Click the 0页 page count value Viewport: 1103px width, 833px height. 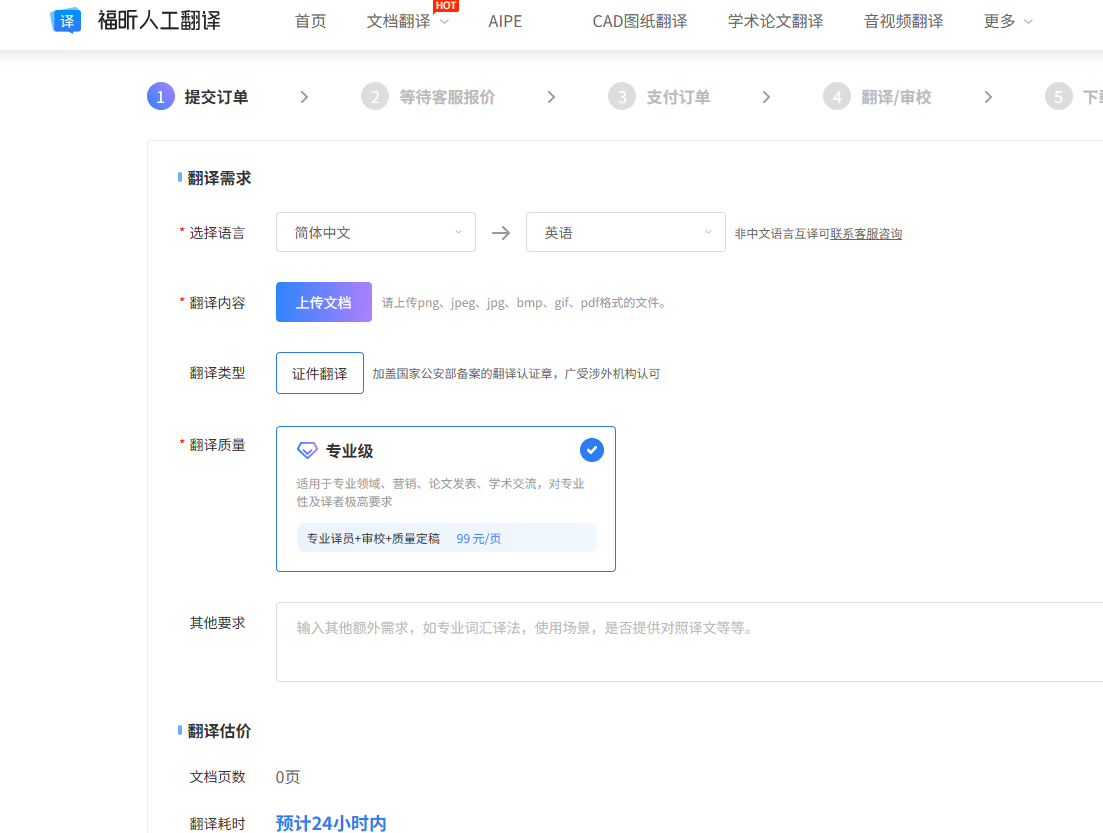coord(288,777)
